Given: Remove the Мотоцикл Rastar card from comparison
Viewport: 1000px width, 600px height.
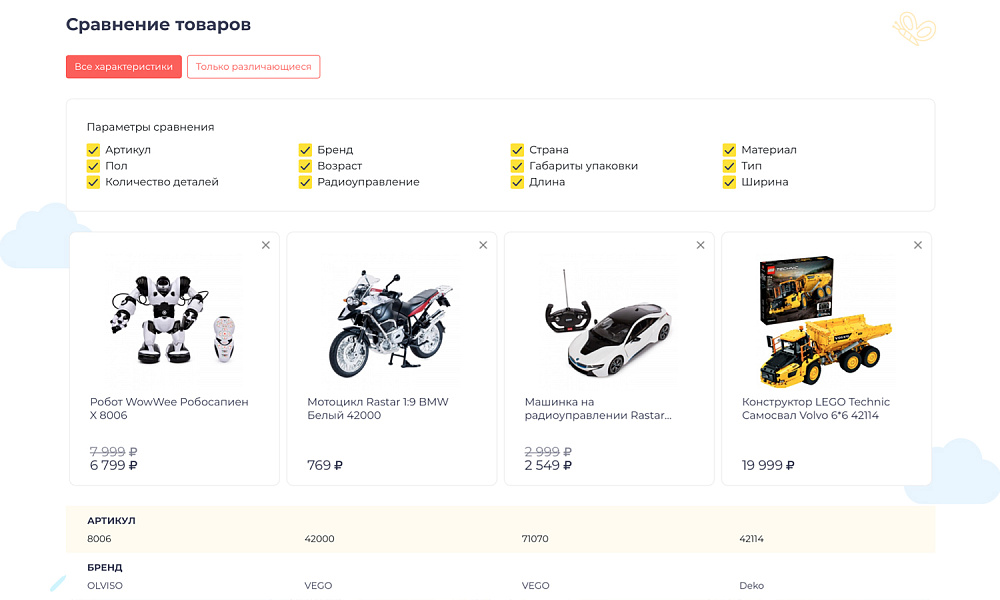Looking at the screenshot, I should [x=482, y=244].
